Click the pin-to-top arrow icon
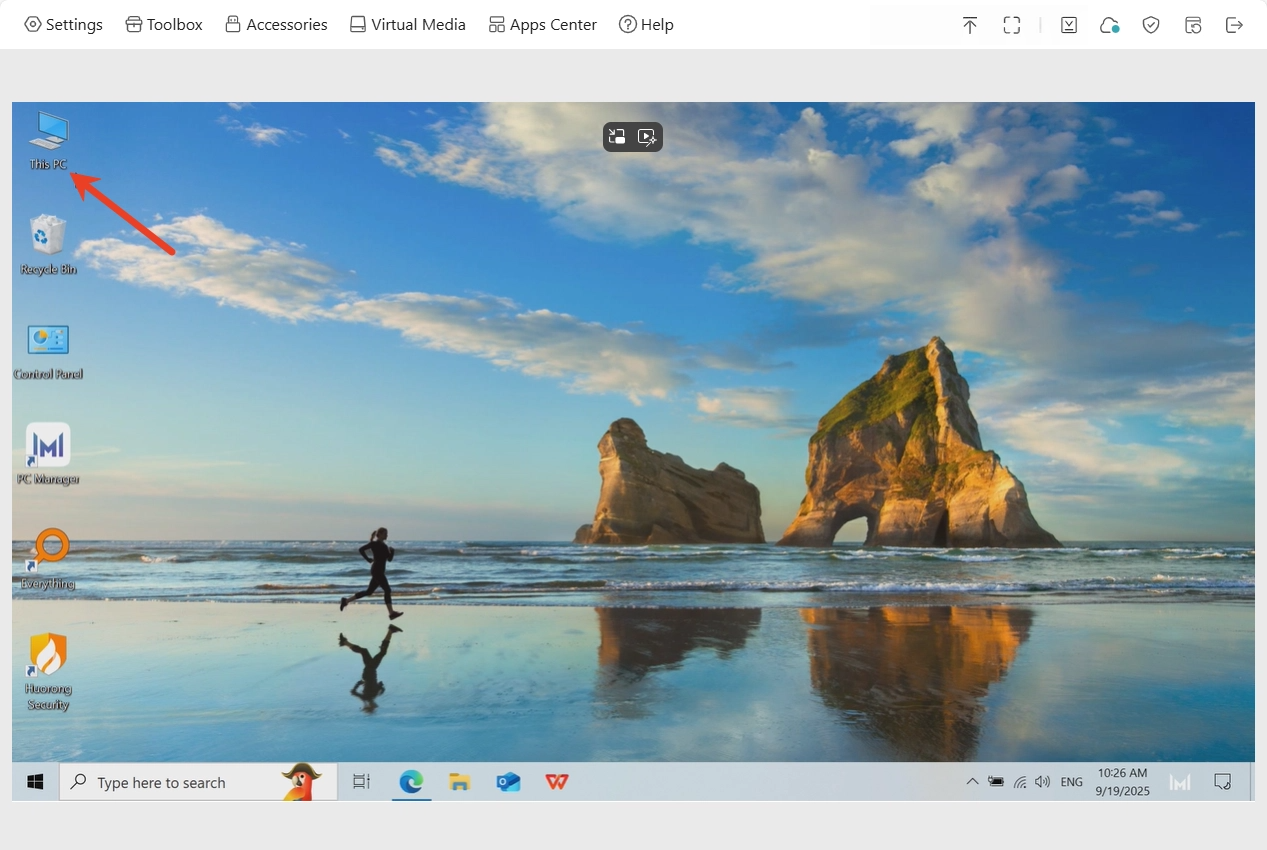 pyautogui.click(x=969, y=26)
